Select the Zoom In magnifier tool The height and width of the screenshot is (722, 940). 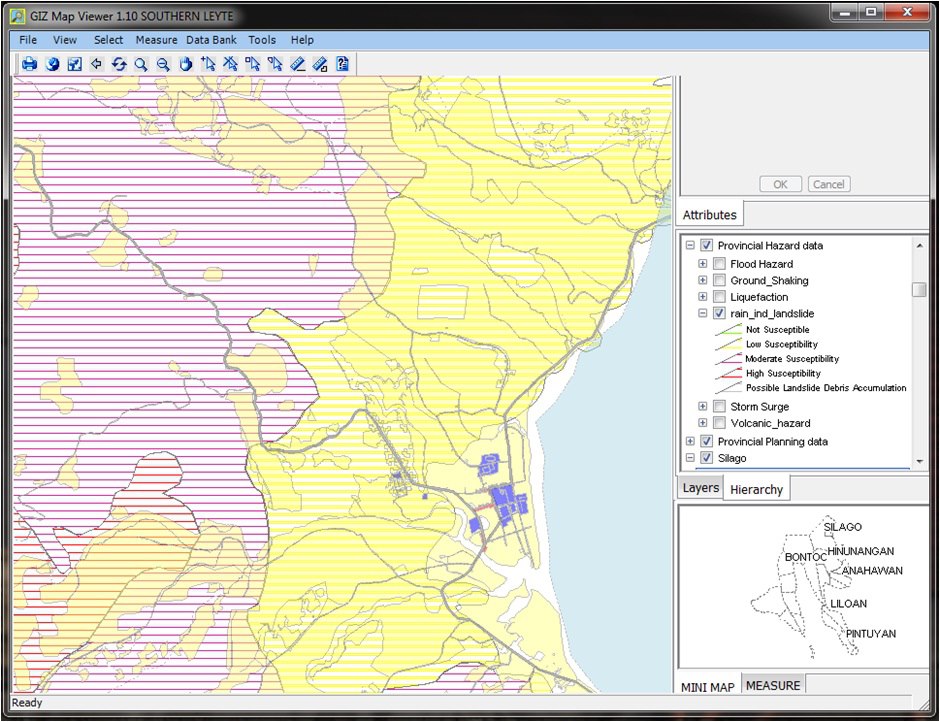141,64
